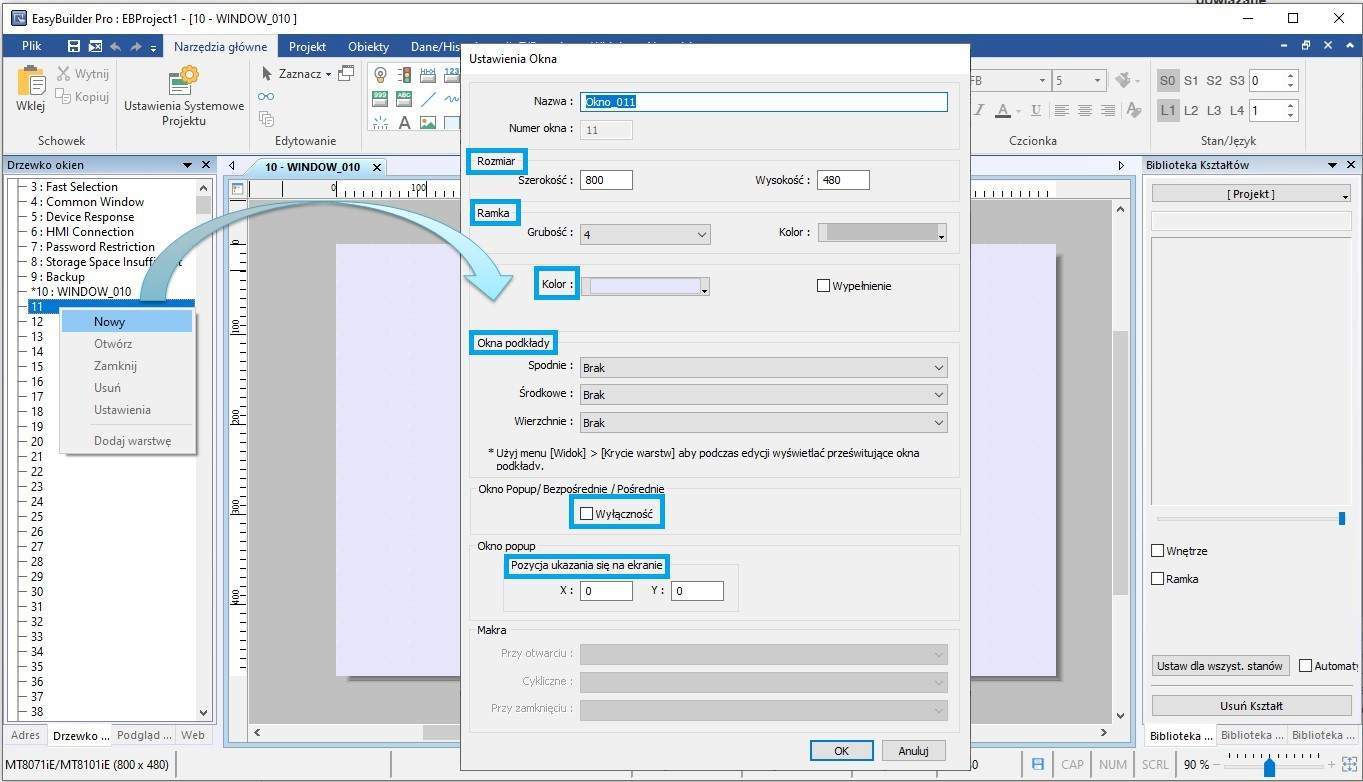Click the undo arrow in title toolbar

[x=115, y=46]
